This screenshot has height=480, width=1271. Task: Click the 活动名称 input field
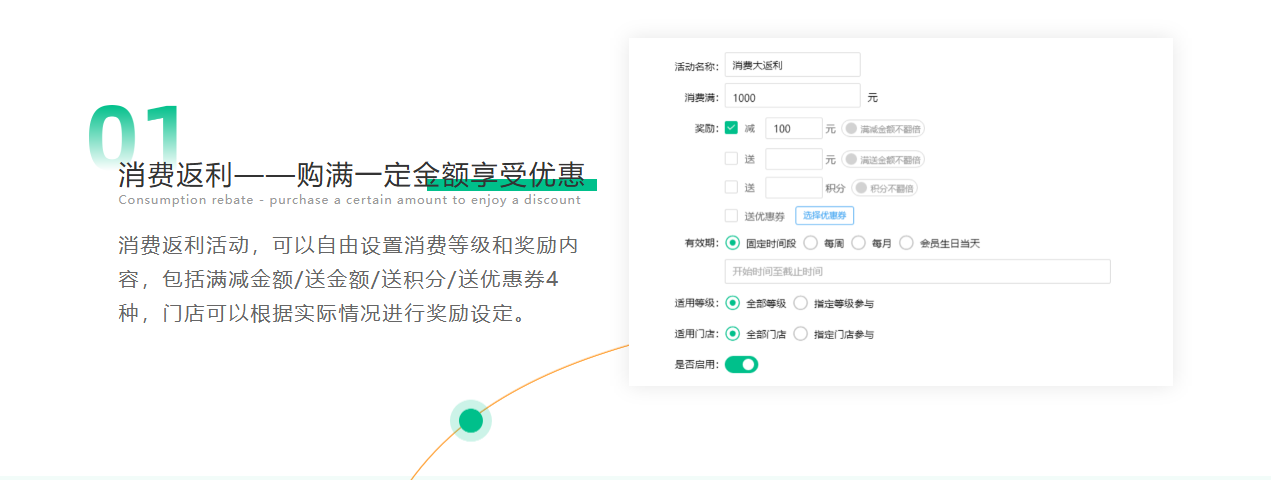[x=792, y=65]
